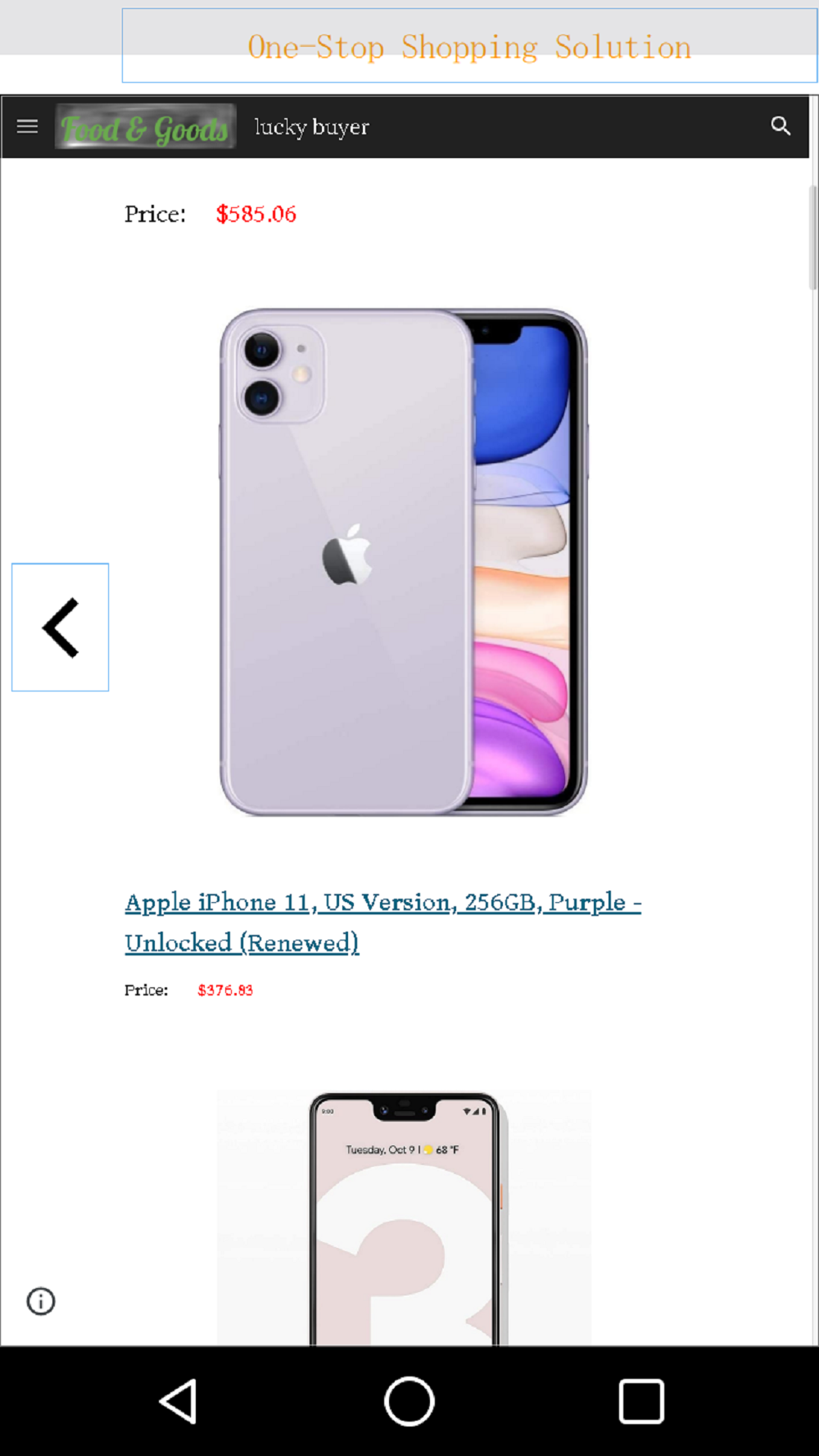
Task: Click the Unlocked (Renewed) link text
Action: tap(242, 942)
